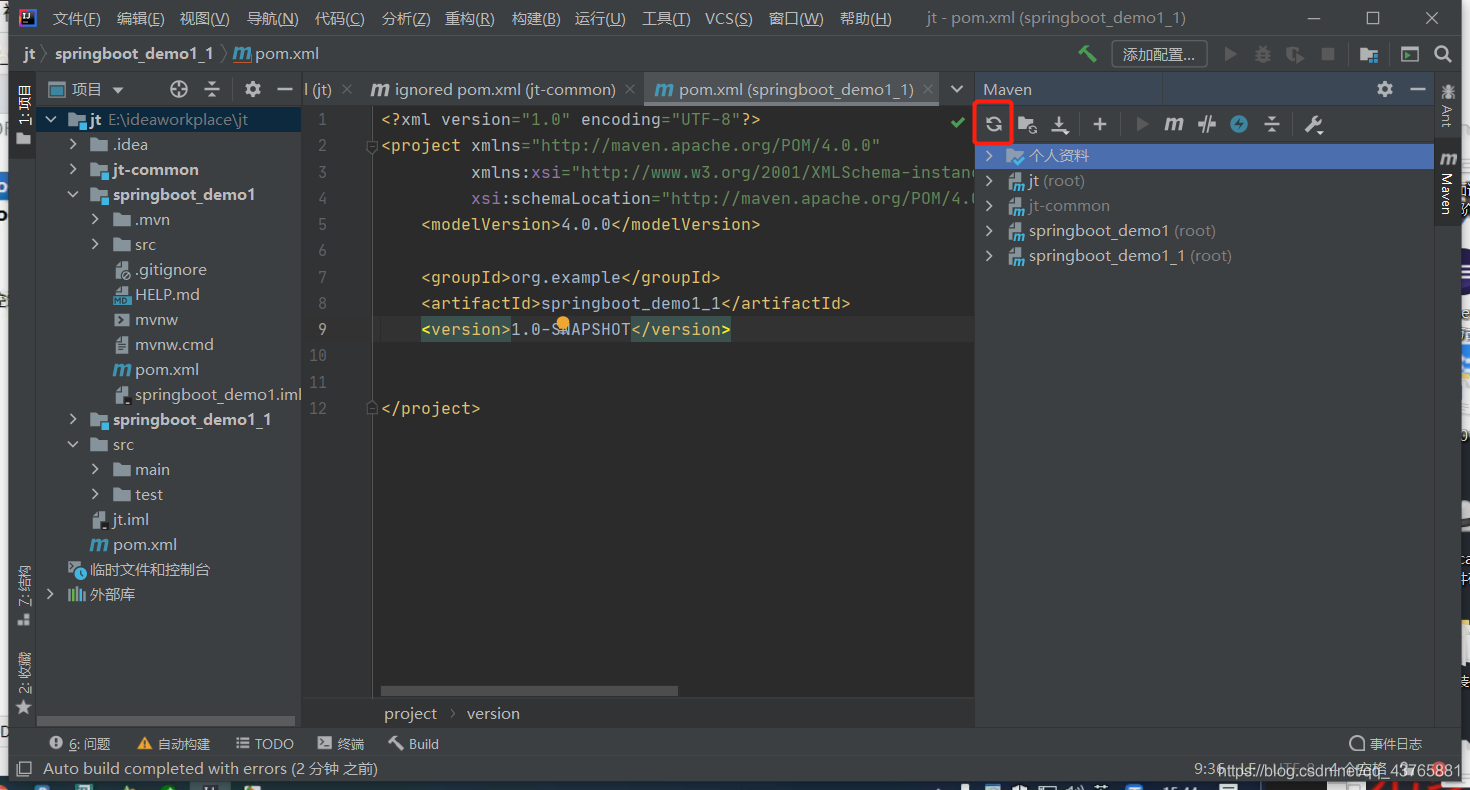Collapse the springboot_demo1 module in Project tree
The height and width of the screenshot is (790, 1470).
(x=73, y=194)
